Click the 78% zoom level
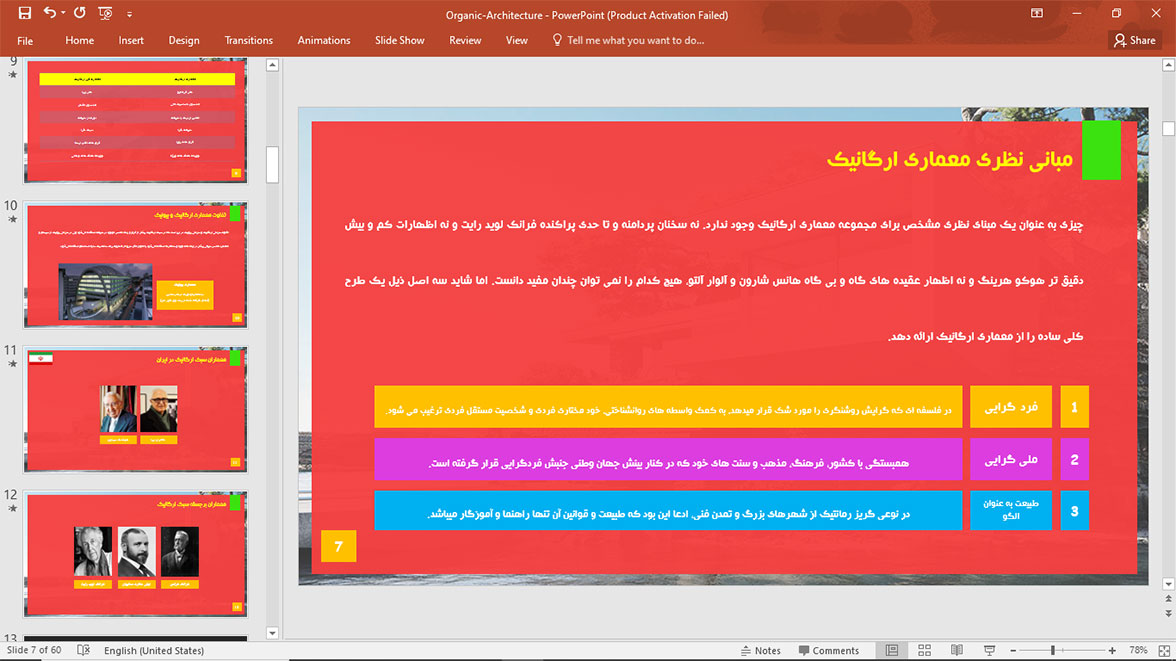This screenshot has height=661, width=1176. (x=1138, y=650)
